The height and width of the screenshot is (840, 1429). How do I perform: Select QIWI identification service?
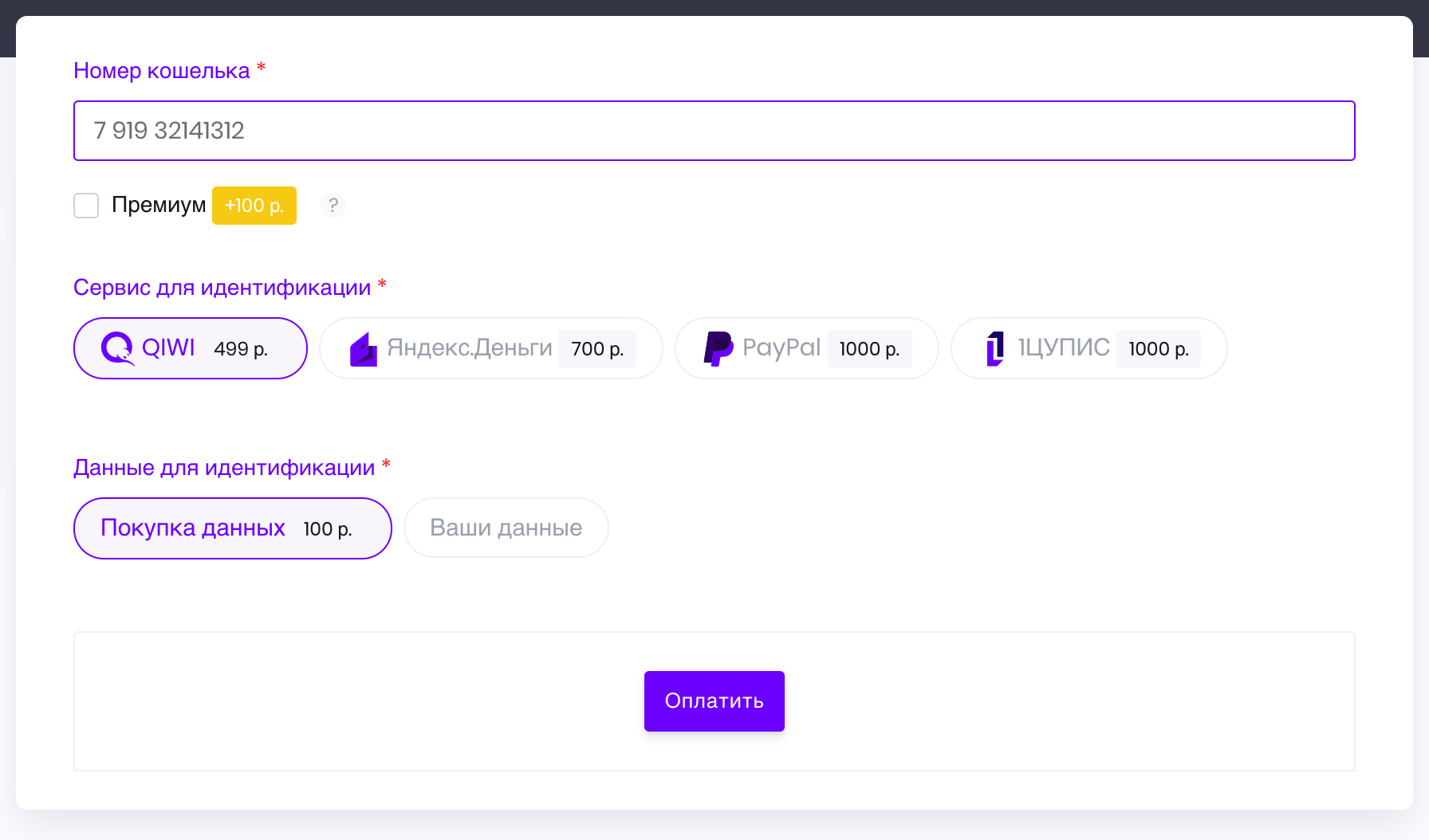click(191, 348)
